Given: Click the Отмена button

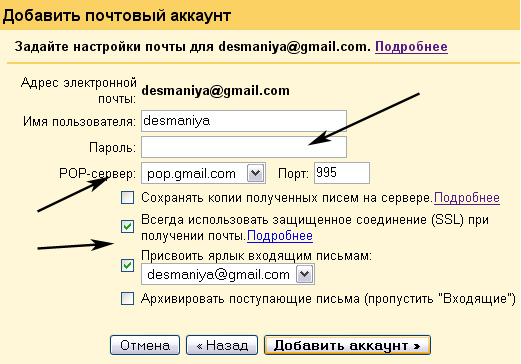Looking at the screenshot, I should 145,345.
